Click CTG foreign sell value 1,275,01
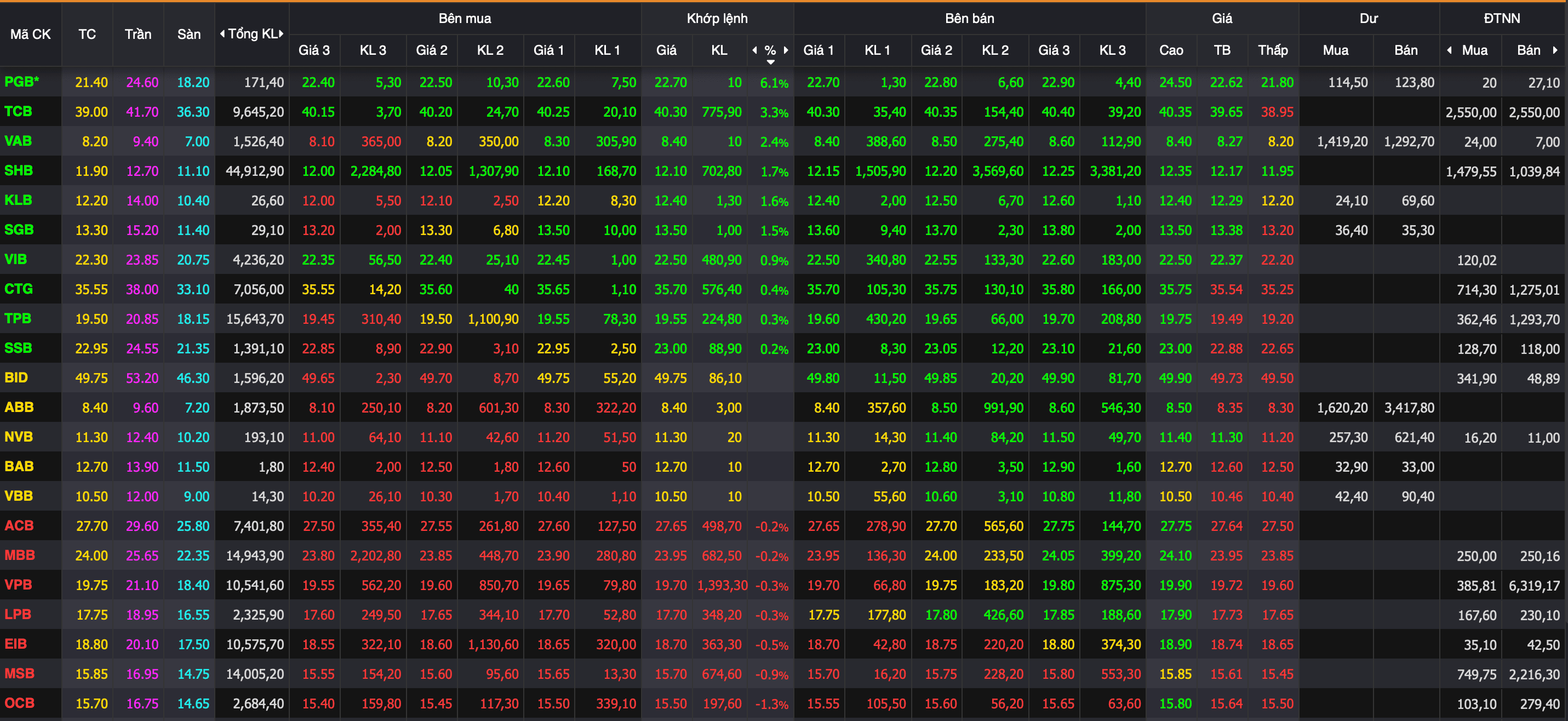This screenshot has width=1568, height=721. click(x=1534, y=290)
